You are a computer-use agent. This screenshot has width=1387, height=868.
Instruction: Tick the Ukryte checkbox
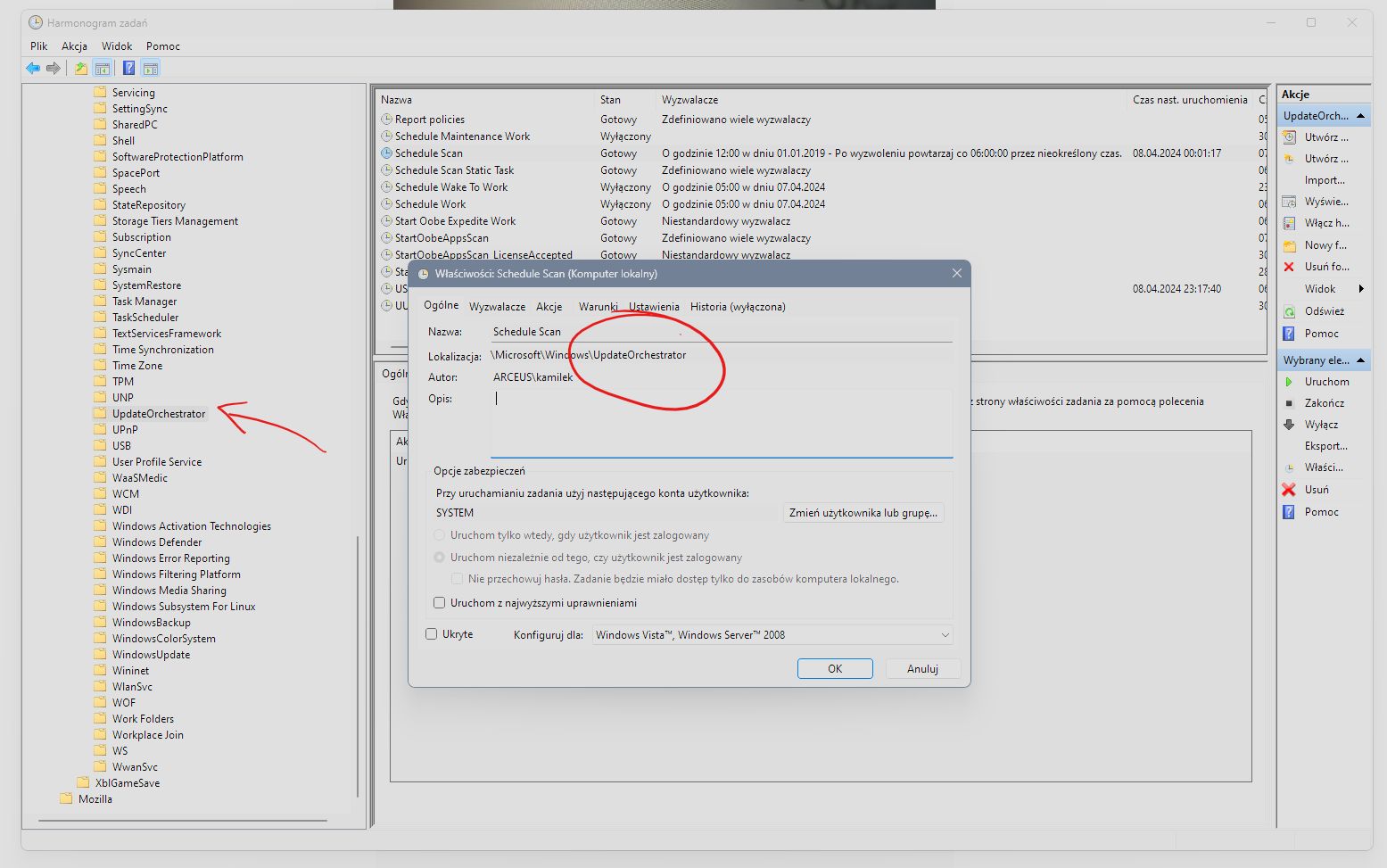[x=432, y=634]
